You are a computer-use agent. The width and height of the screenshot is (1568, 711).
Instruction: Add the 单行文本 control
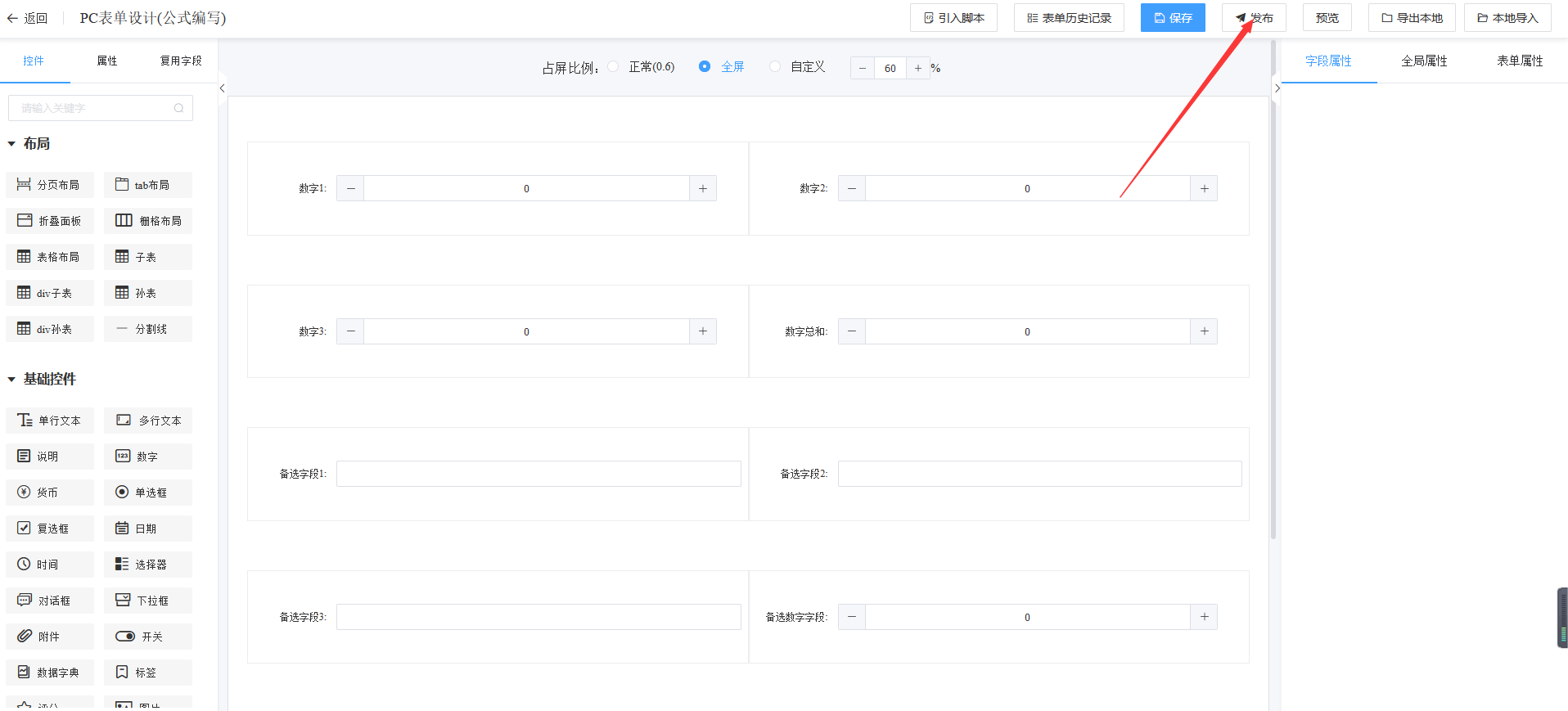click(x=50, y=421)
